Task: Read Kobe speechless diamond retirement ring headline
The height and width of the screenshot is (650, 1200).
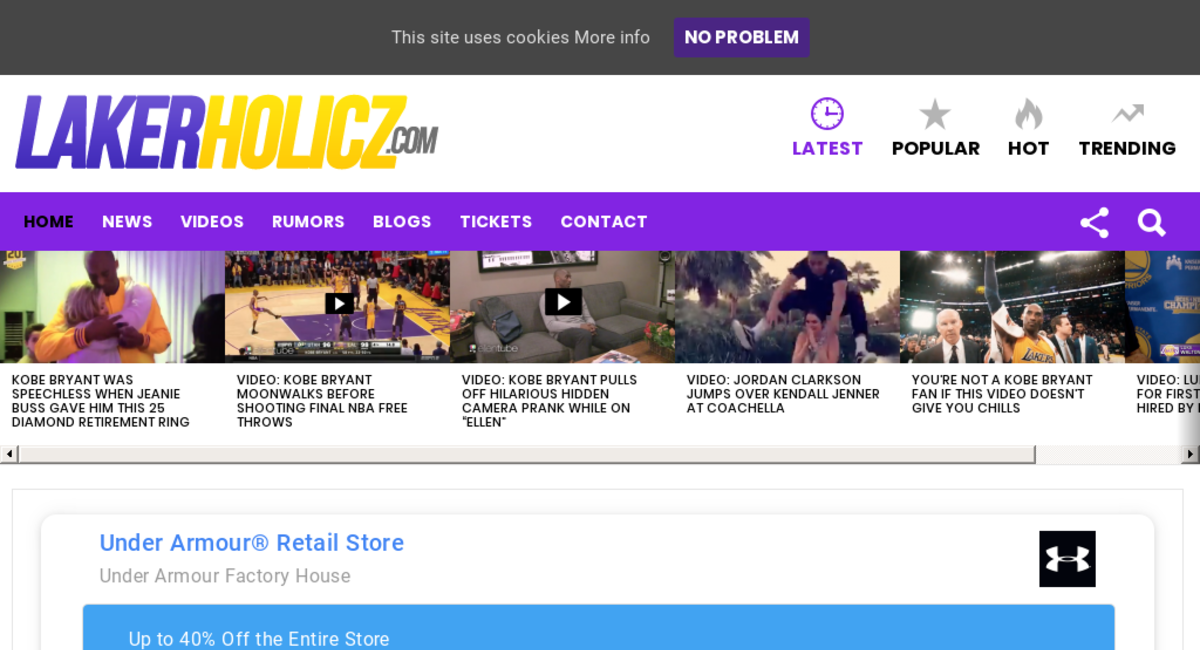Action: click(x=101, y=401)
